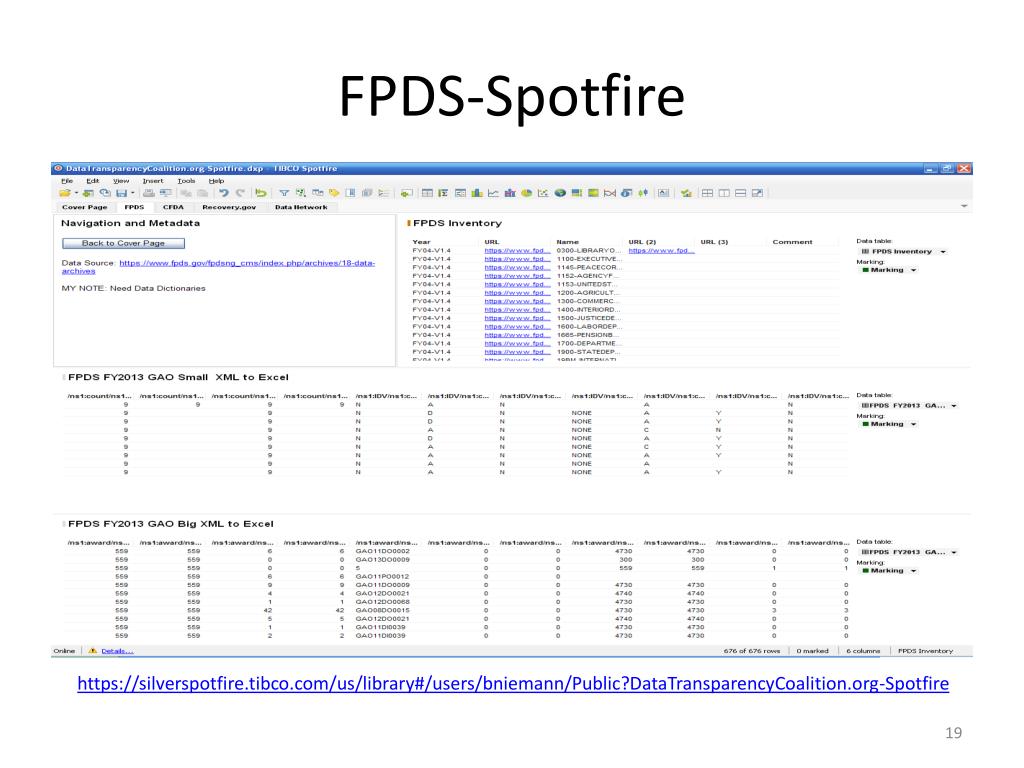This screenshot has height=768, width=1024.
Task: Arrange visualizations stacked
Action: (x=741, y=193)
